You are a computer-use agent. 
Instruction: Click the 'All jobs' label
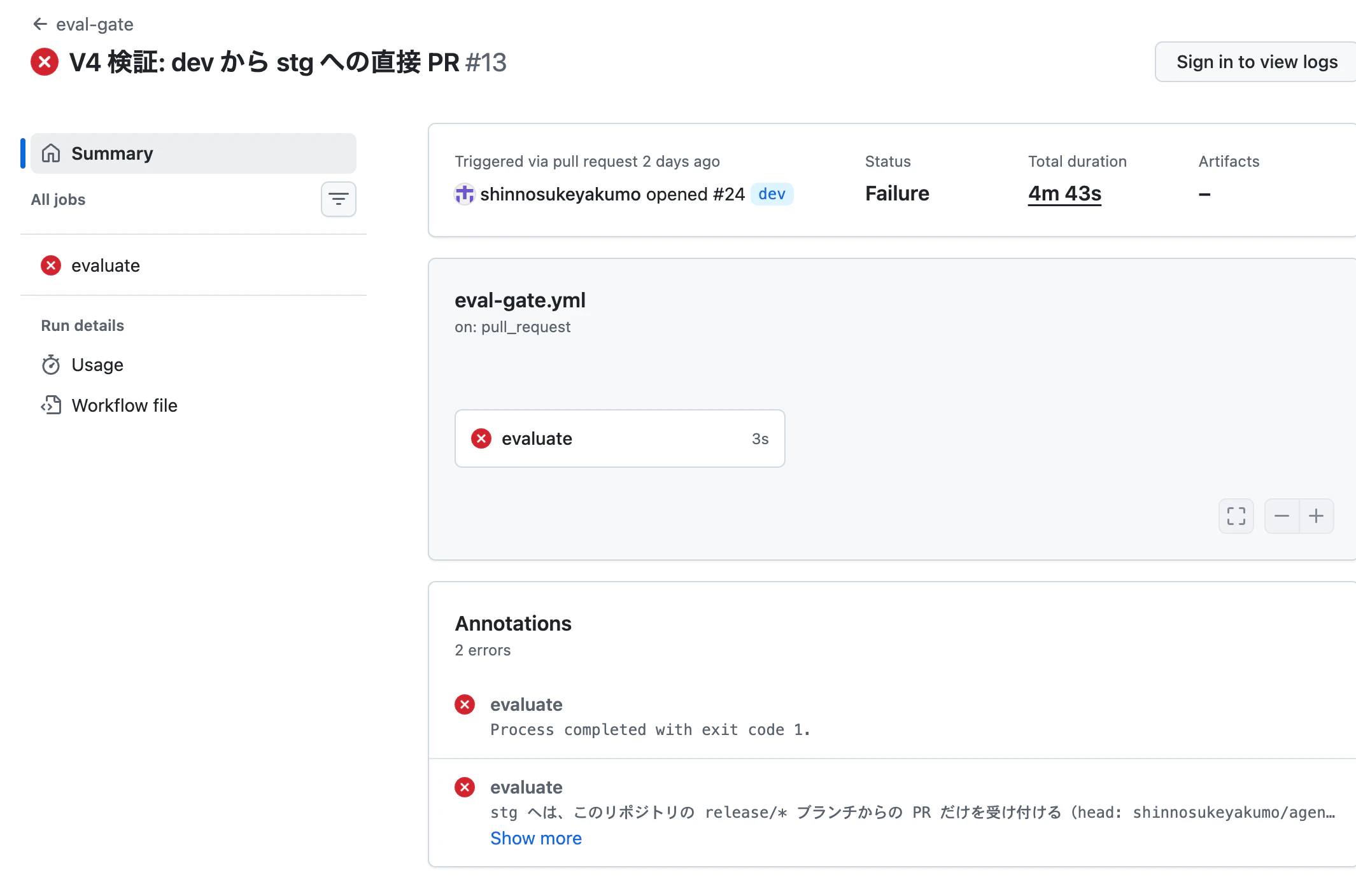(x=58, y=199)
